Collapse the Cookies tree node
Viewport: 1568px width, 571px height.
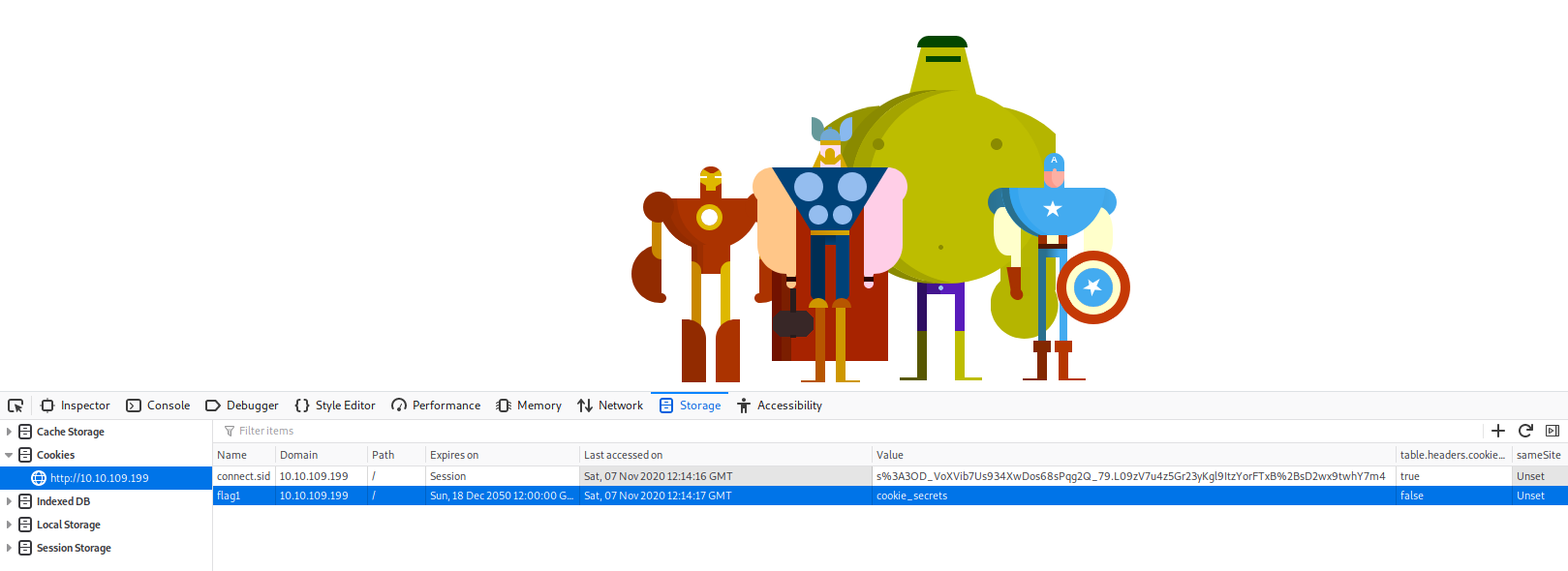(9, 455)
